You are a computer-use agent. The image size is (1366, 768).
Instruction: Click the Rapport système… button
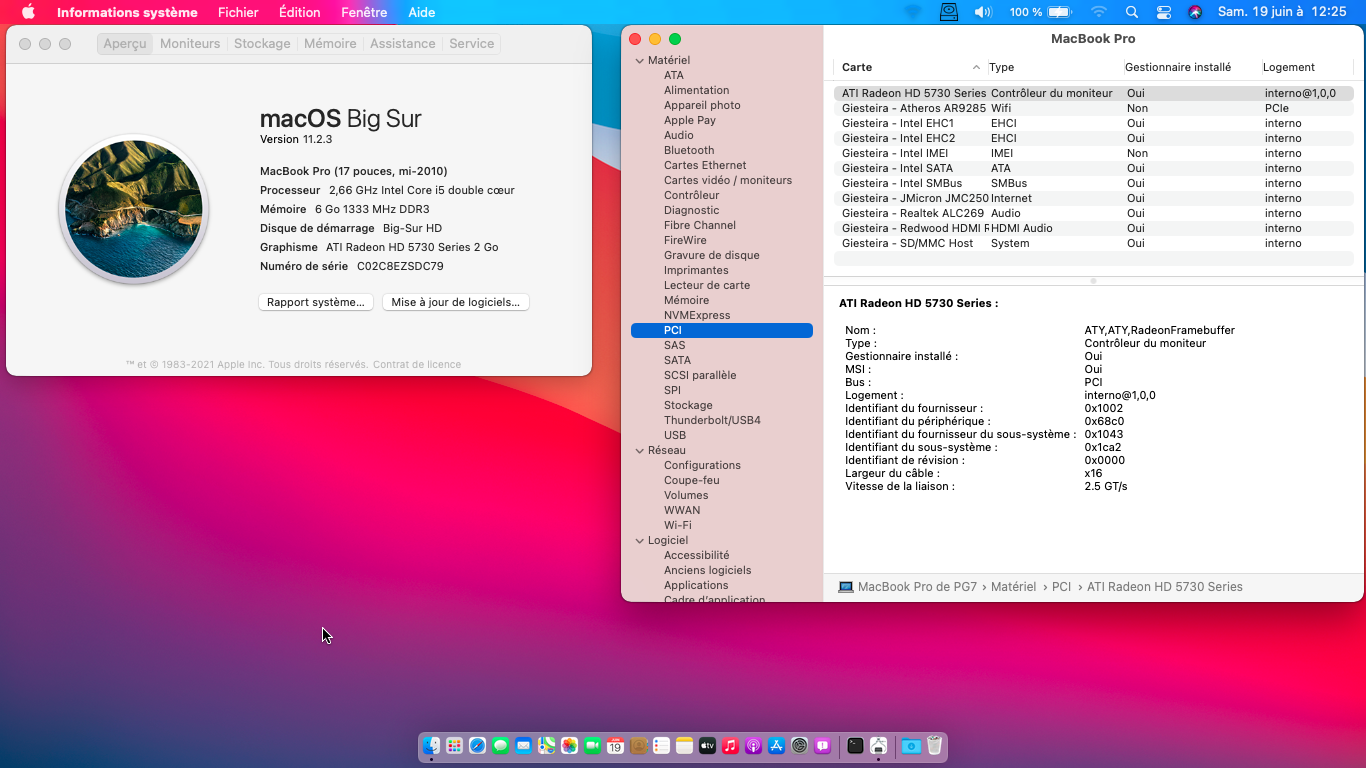(316, 302)
